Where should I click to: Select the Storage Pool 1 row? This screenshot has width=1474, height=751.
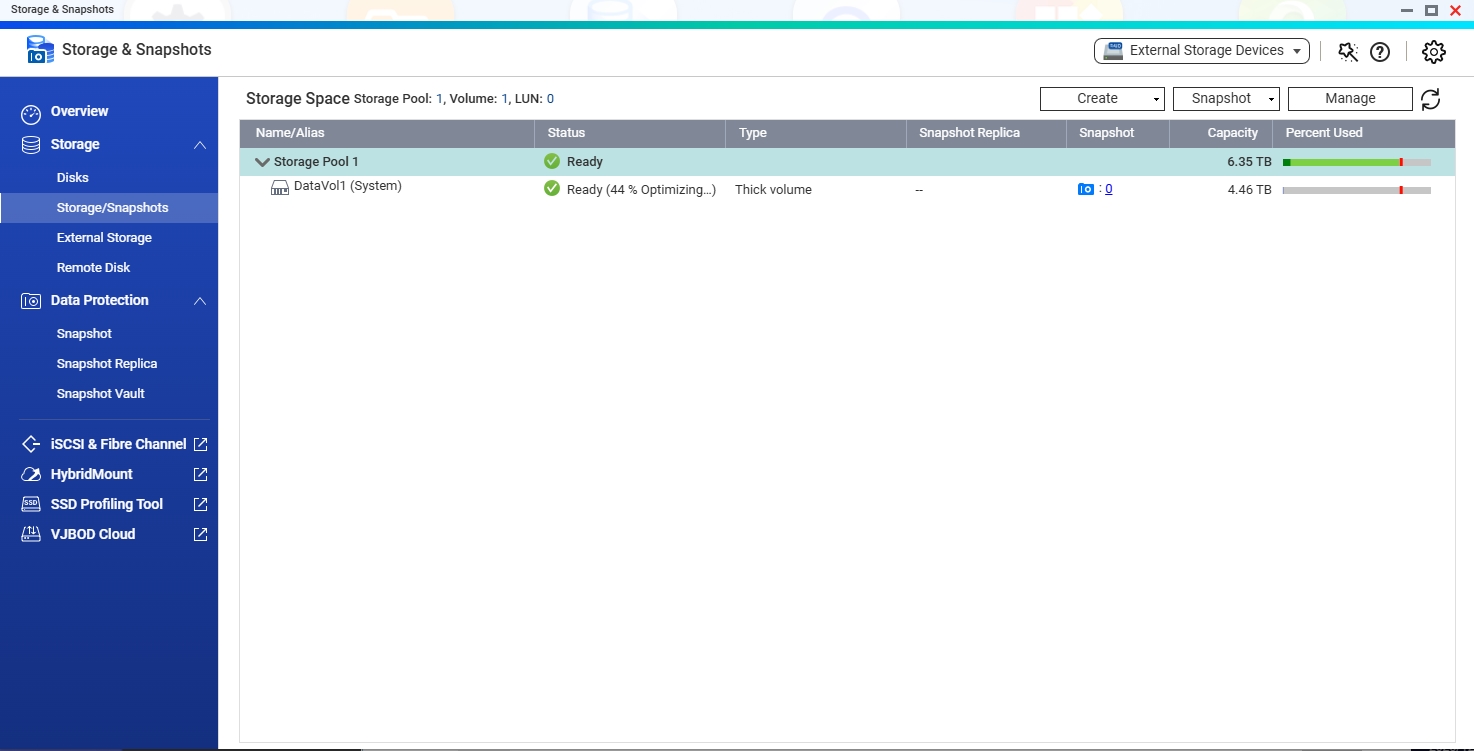pyautogui.click(x=847, y=162)
